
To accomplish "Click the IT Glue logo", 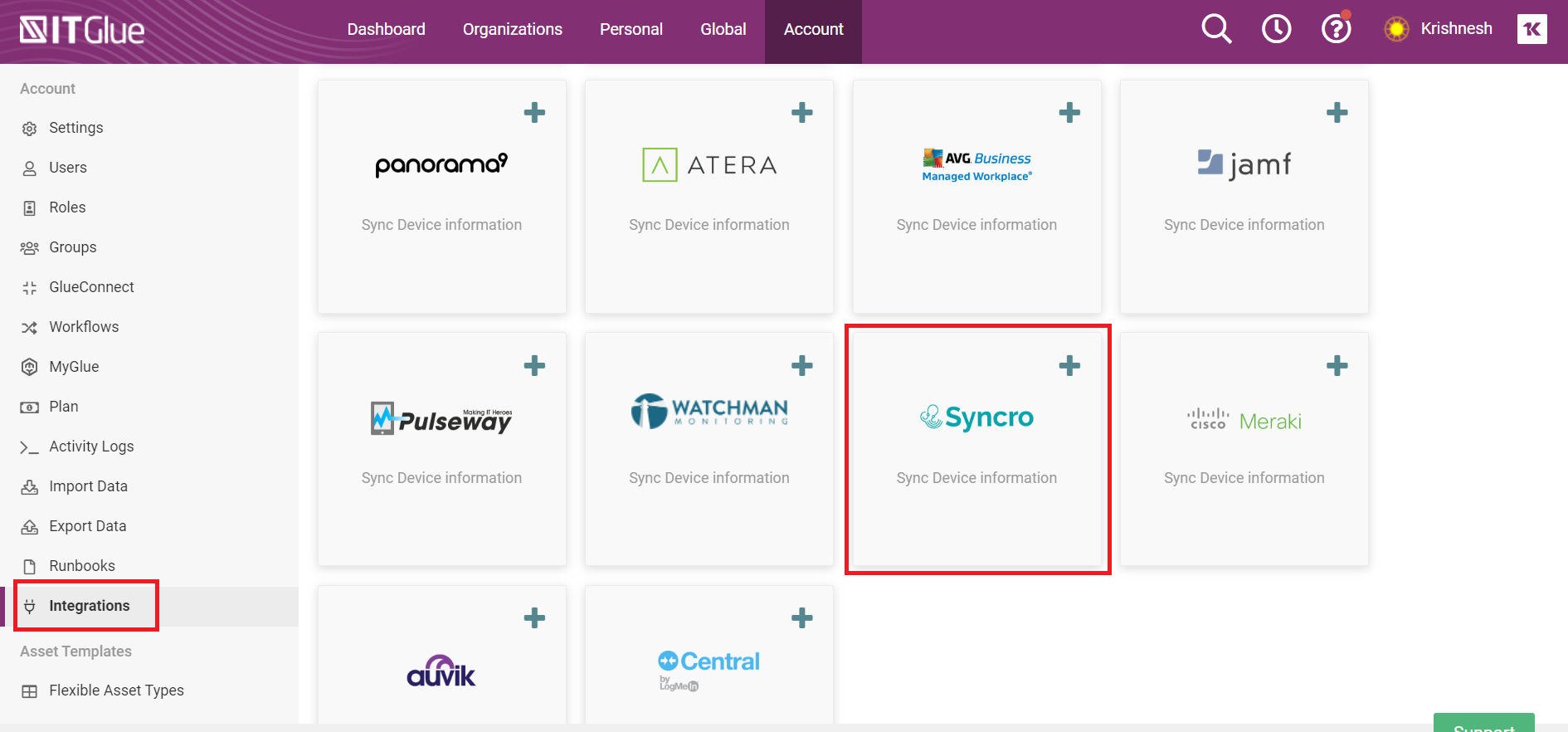I will point(81,31).
